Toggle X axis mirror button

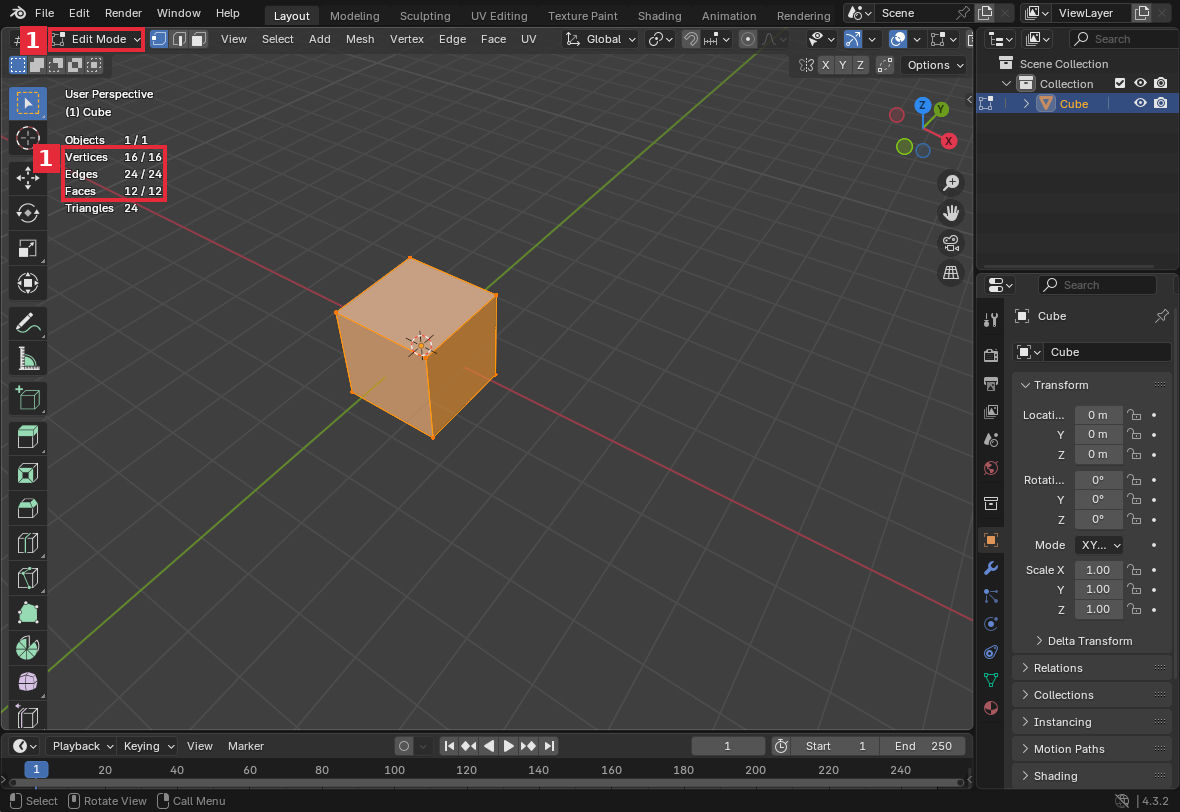tap(826, 65)
